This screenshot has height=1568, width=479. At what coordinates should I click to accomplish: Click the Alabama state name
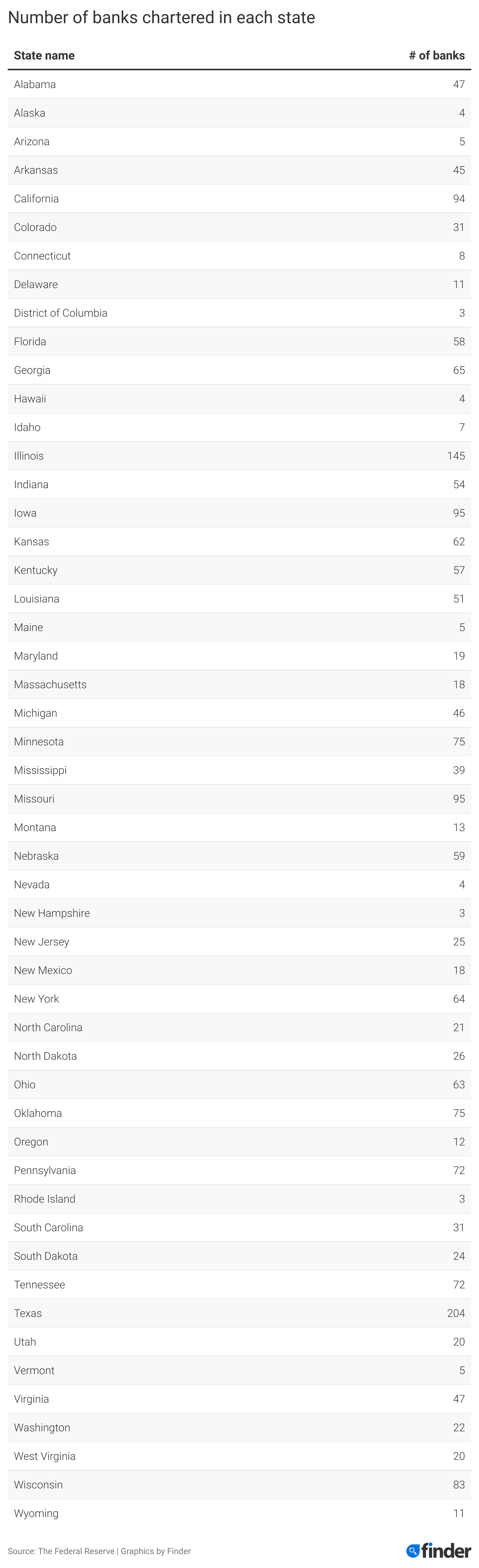pos(35,84)
